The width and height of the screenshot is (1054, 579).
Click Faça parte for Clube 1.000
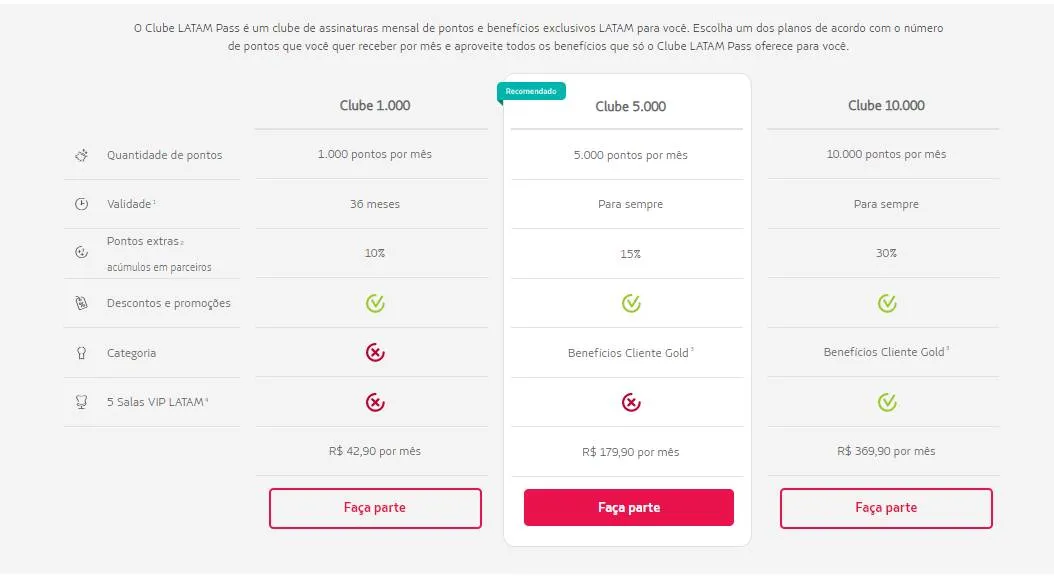(x=375, y=507)
